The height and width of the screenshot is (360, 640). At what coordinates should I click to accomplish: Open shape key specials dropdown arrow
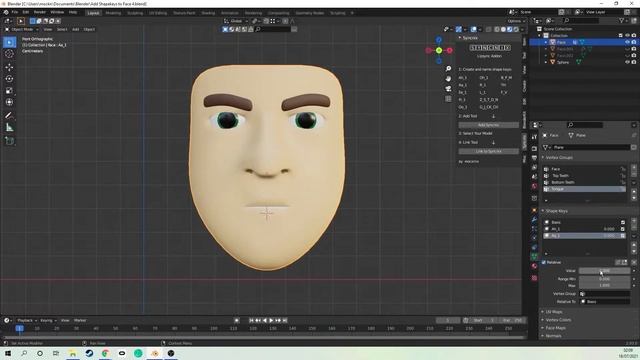coord(634,236)
